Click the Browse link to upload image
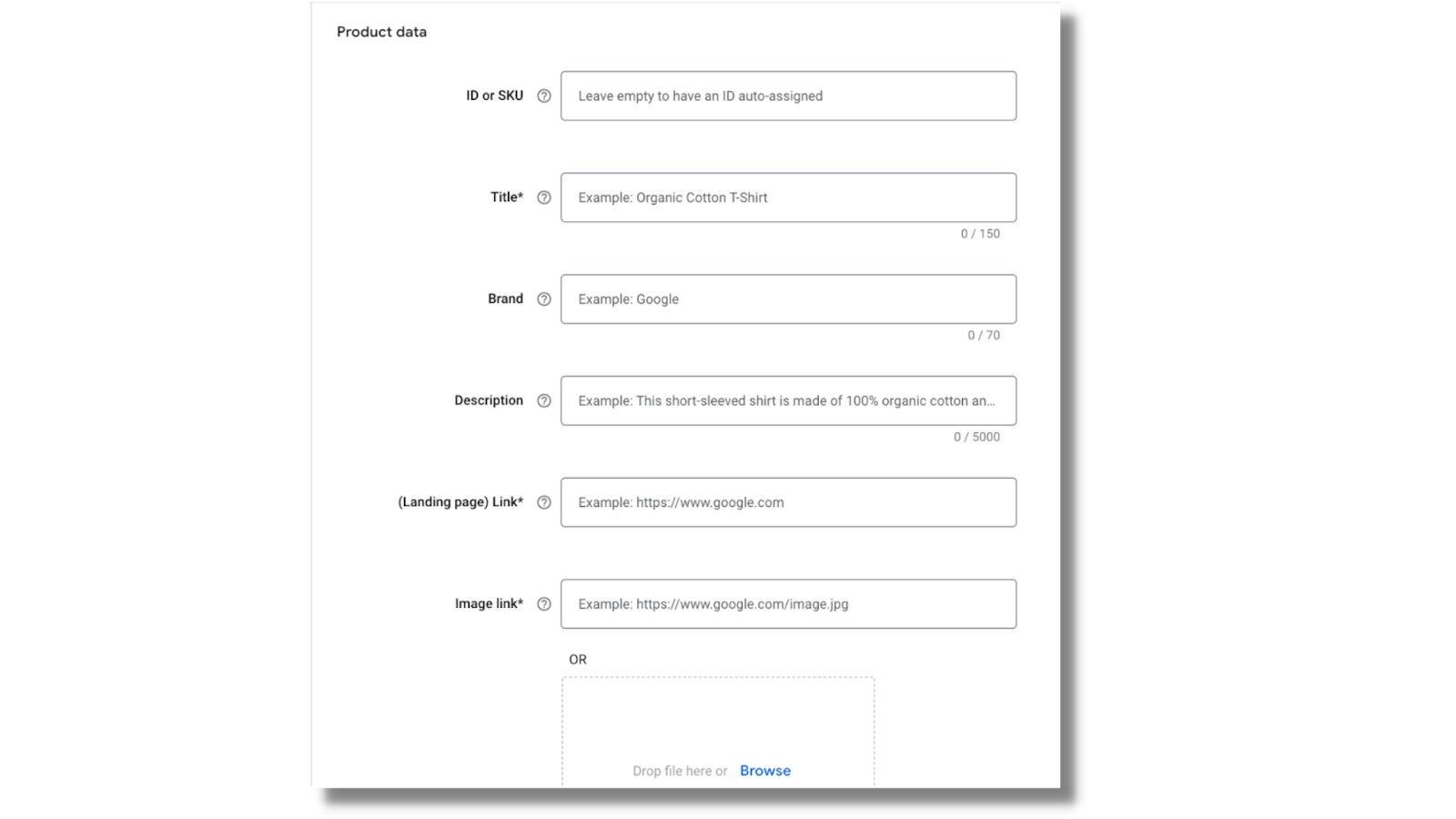Screen dimensions: 1456x819 765,771
